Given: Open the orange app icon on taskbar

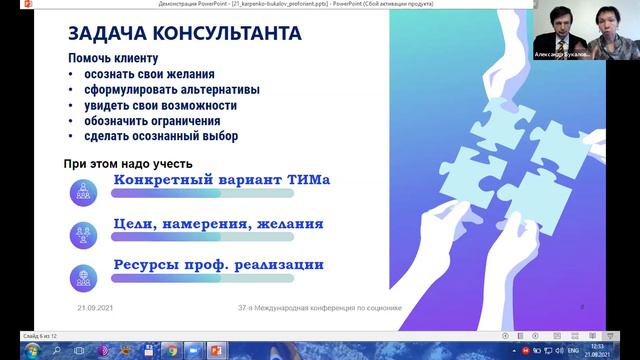Looking at the screenshot, I should pyautogui.click(x=125, y=351).
